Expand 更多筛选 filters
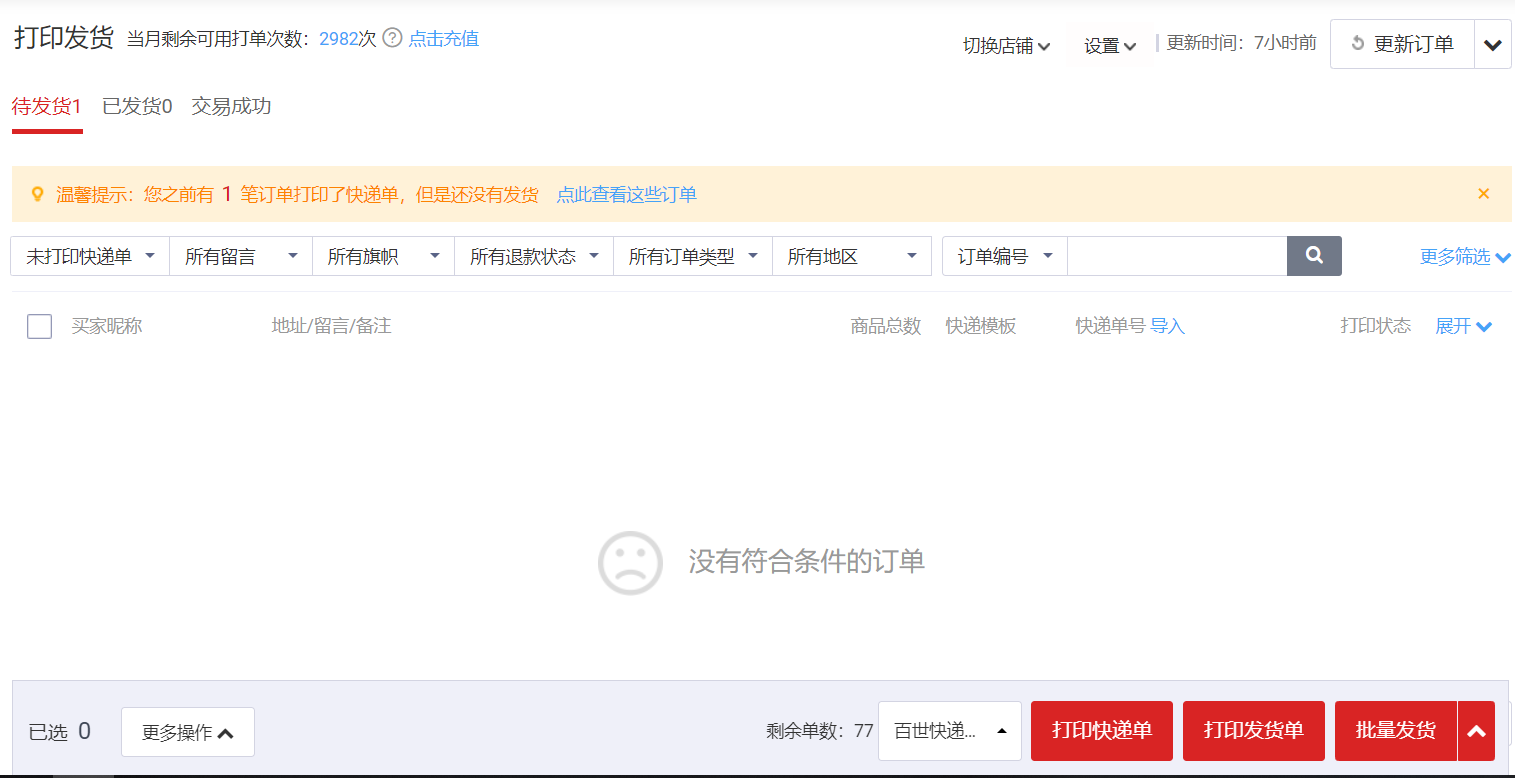 tap(1465, 257)
